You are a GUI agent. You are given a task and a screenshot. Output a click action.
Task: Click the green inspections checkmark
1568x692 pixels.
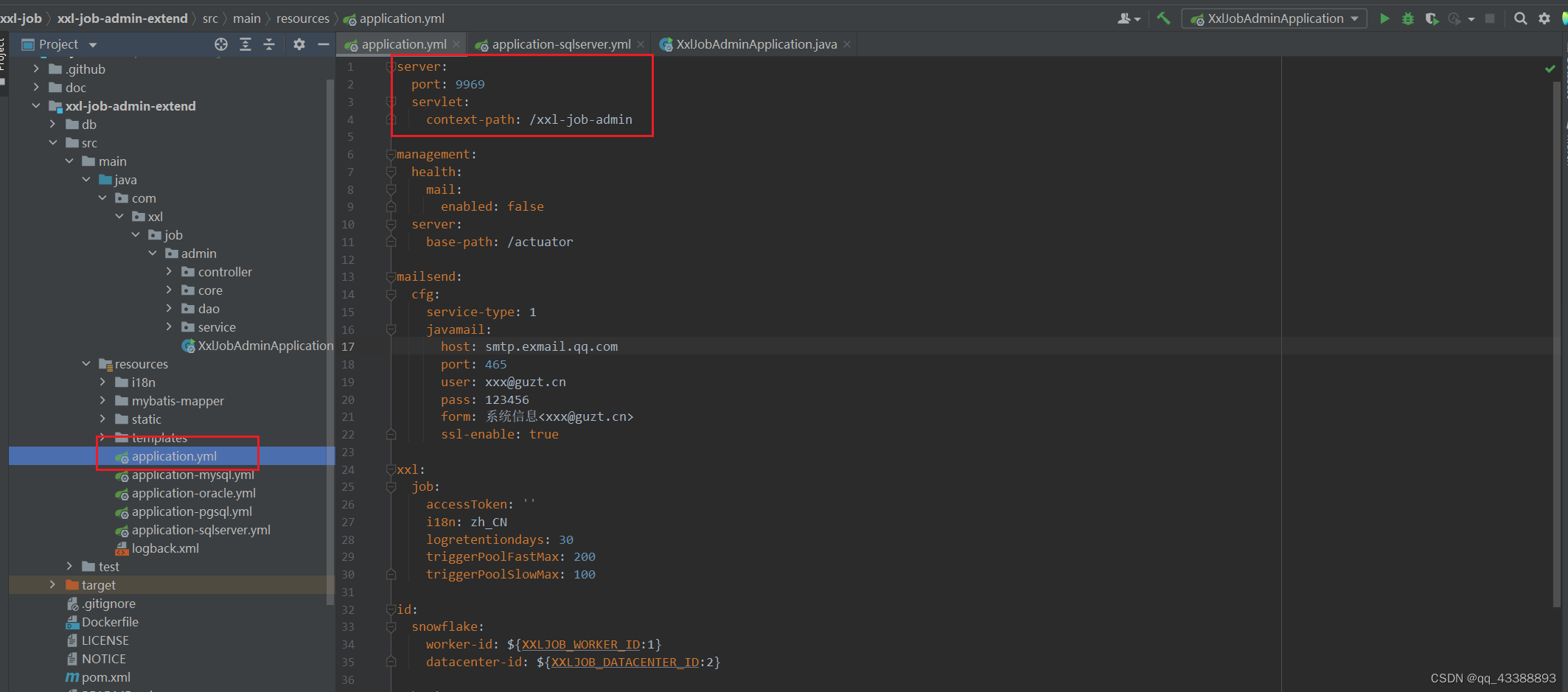click(1549, 68)
